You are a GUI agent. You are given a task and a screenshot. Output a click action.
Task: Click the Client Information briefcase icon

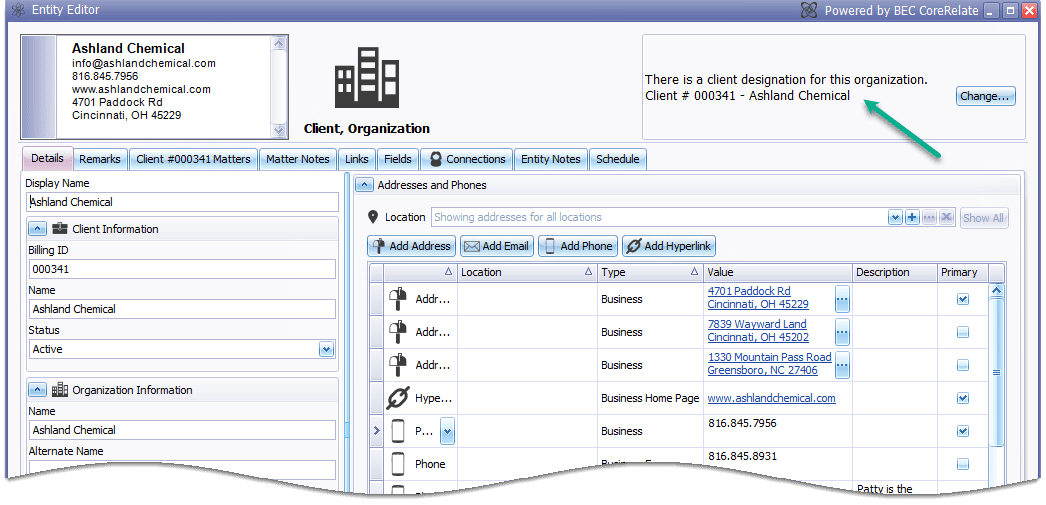coord(60,229)
